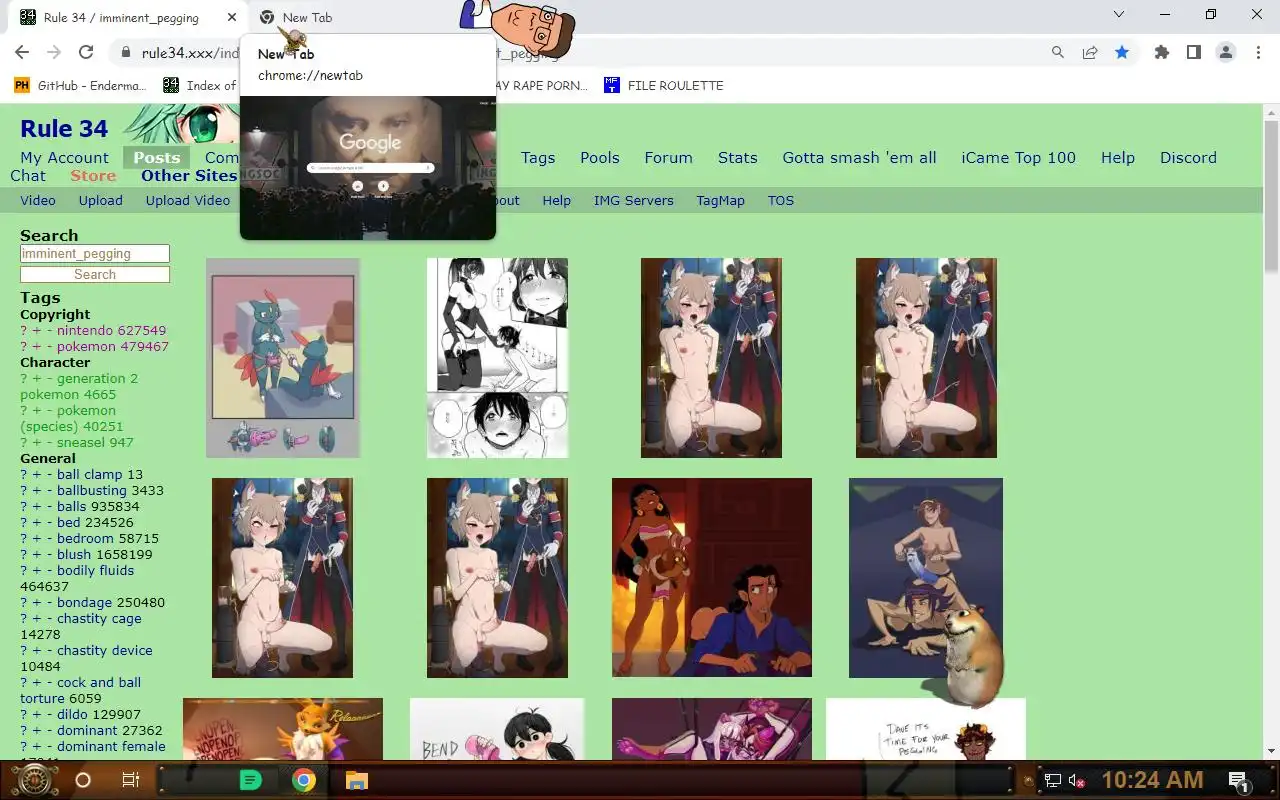Open the TOS link
The width and height of the screenshot is (1280, 800).
coord(781,200)
